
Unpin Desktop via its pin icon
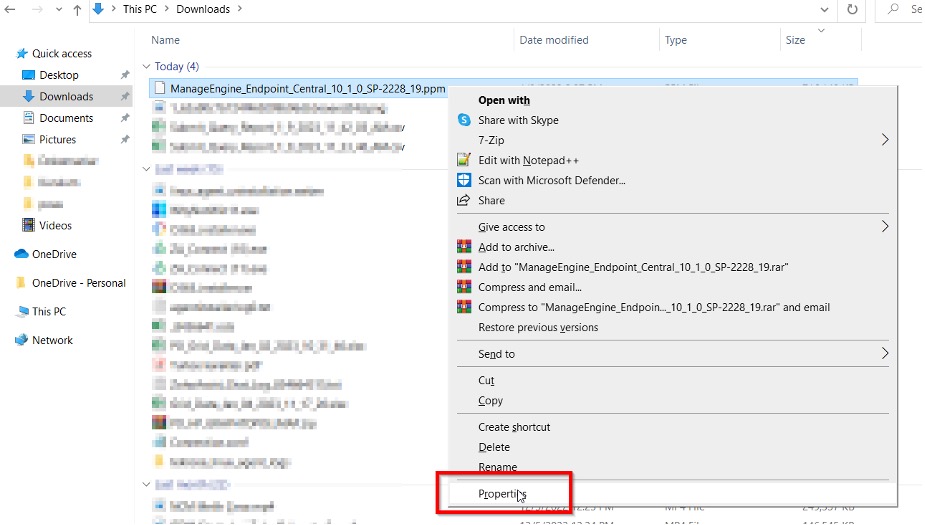[x=124, y=75]
